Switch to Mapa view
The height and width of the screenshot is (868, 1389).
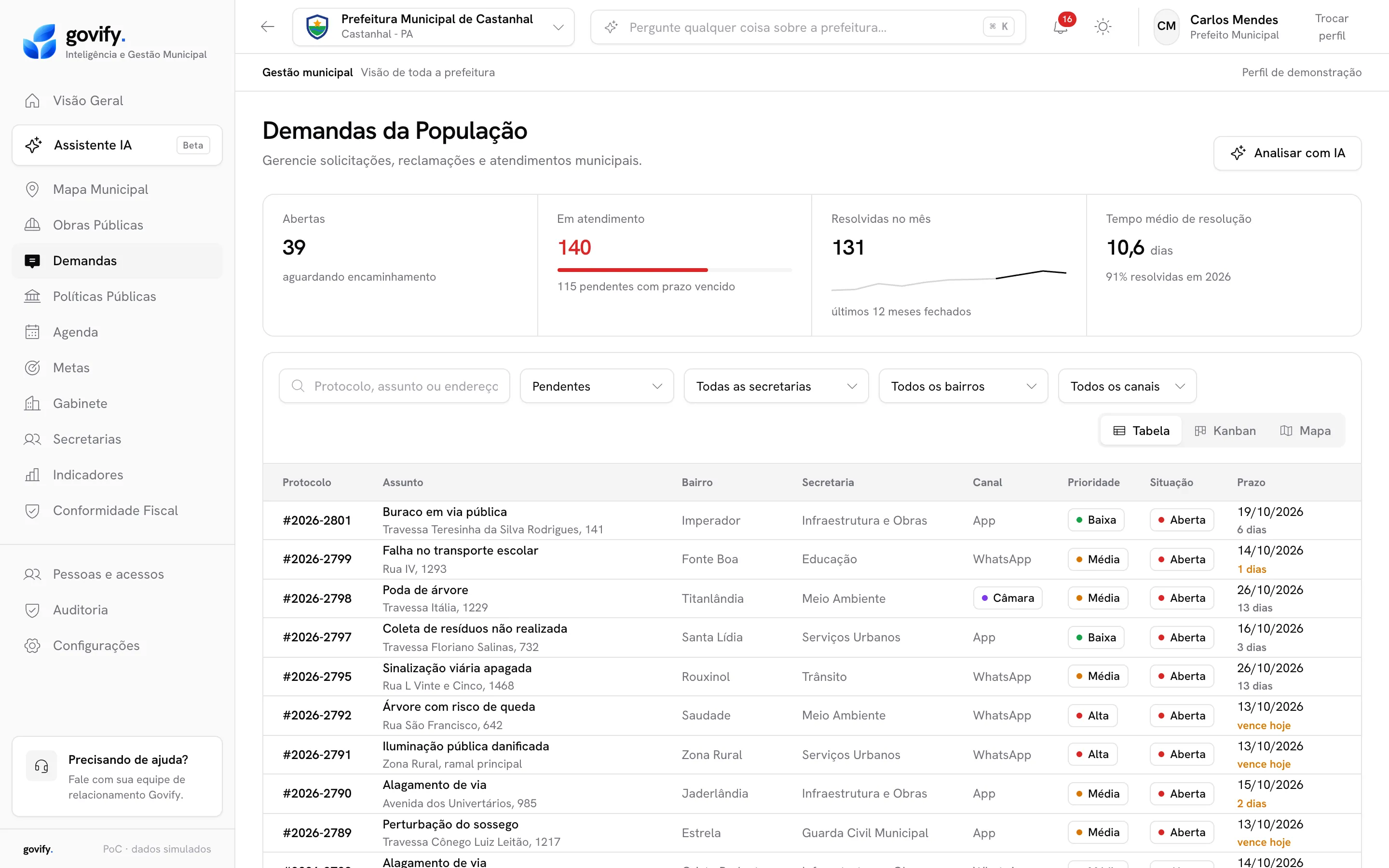tap(1305, 431)
